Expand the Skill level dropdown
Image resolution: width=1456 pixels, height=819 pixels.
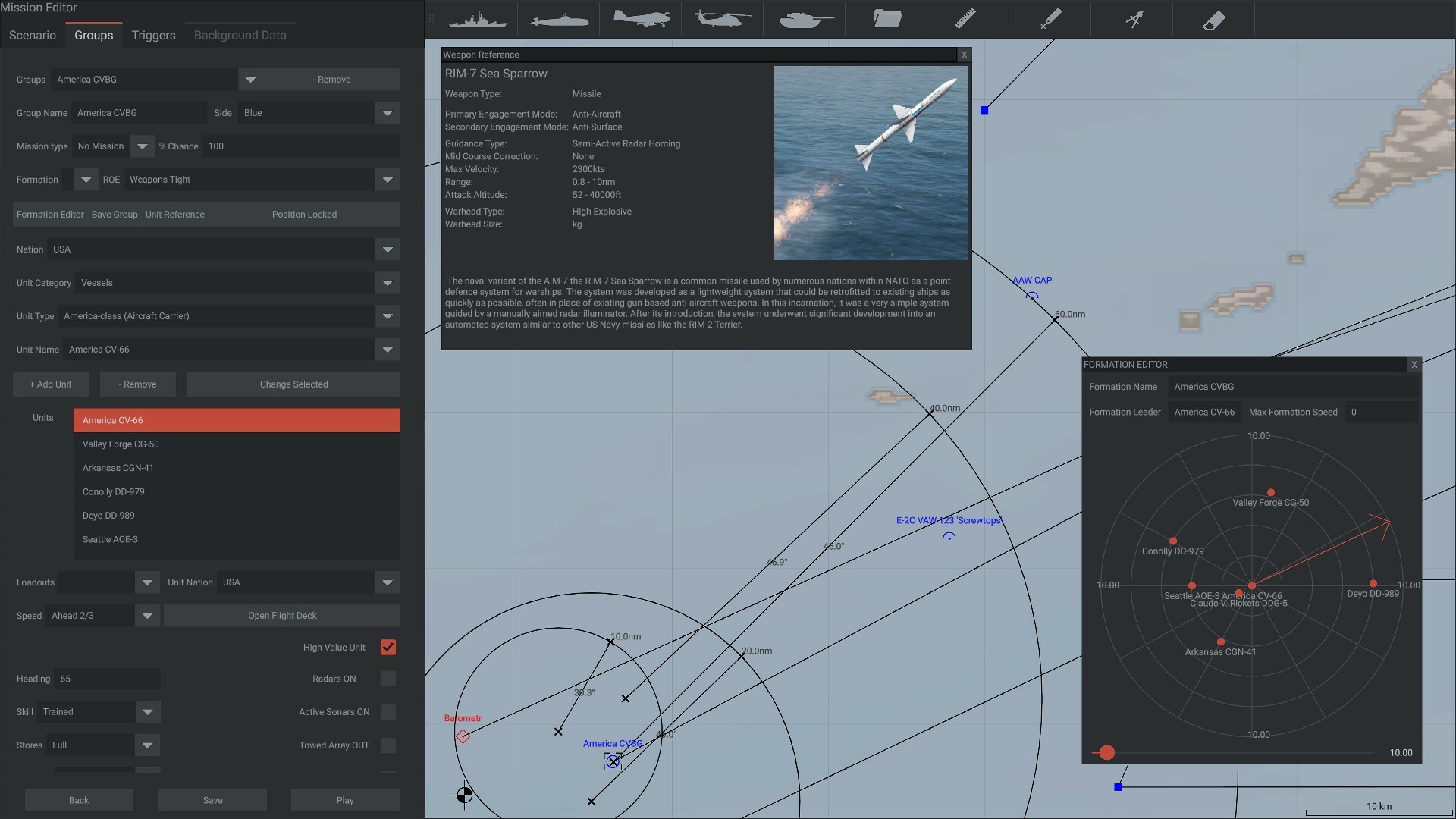click(147, 713)
